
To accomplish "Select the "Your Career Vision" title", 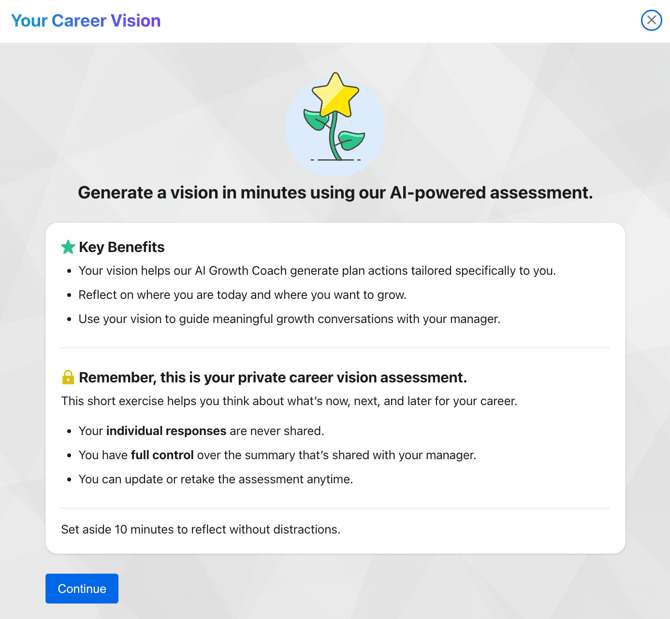I will (x=85, y=20).
